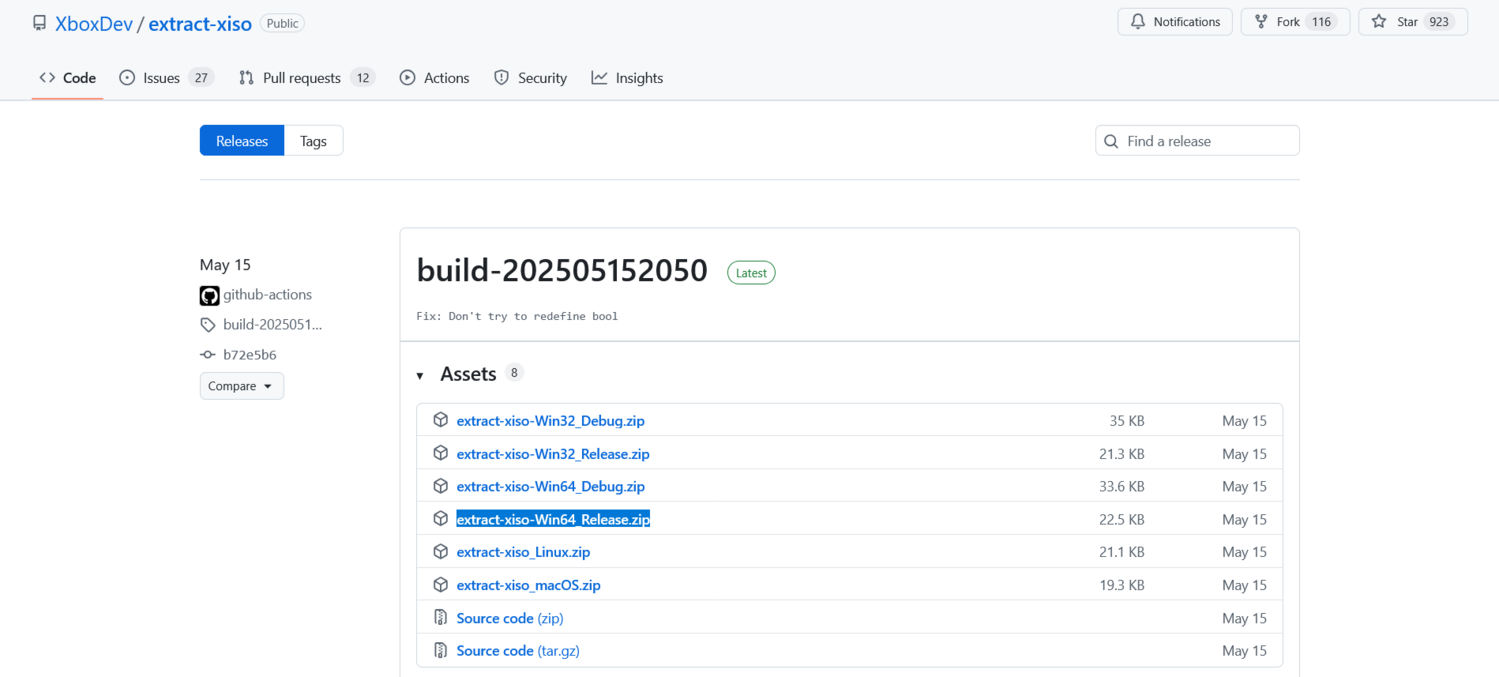Image resolution: width=1499 pixels, height=677 pixels.
Task: Click the build tag icon in sidebar
Action: (x=208, y=325)
